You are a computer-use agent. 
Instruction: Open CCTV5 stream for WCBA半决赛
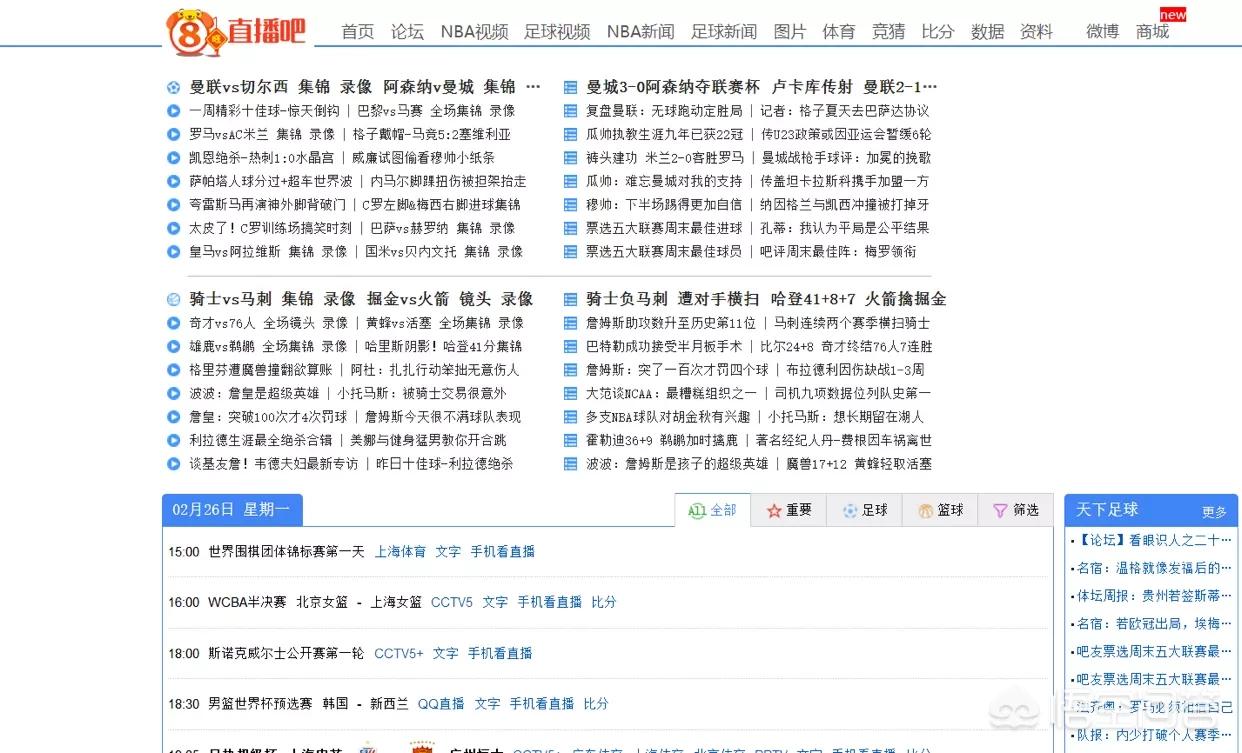coord(452,602)
